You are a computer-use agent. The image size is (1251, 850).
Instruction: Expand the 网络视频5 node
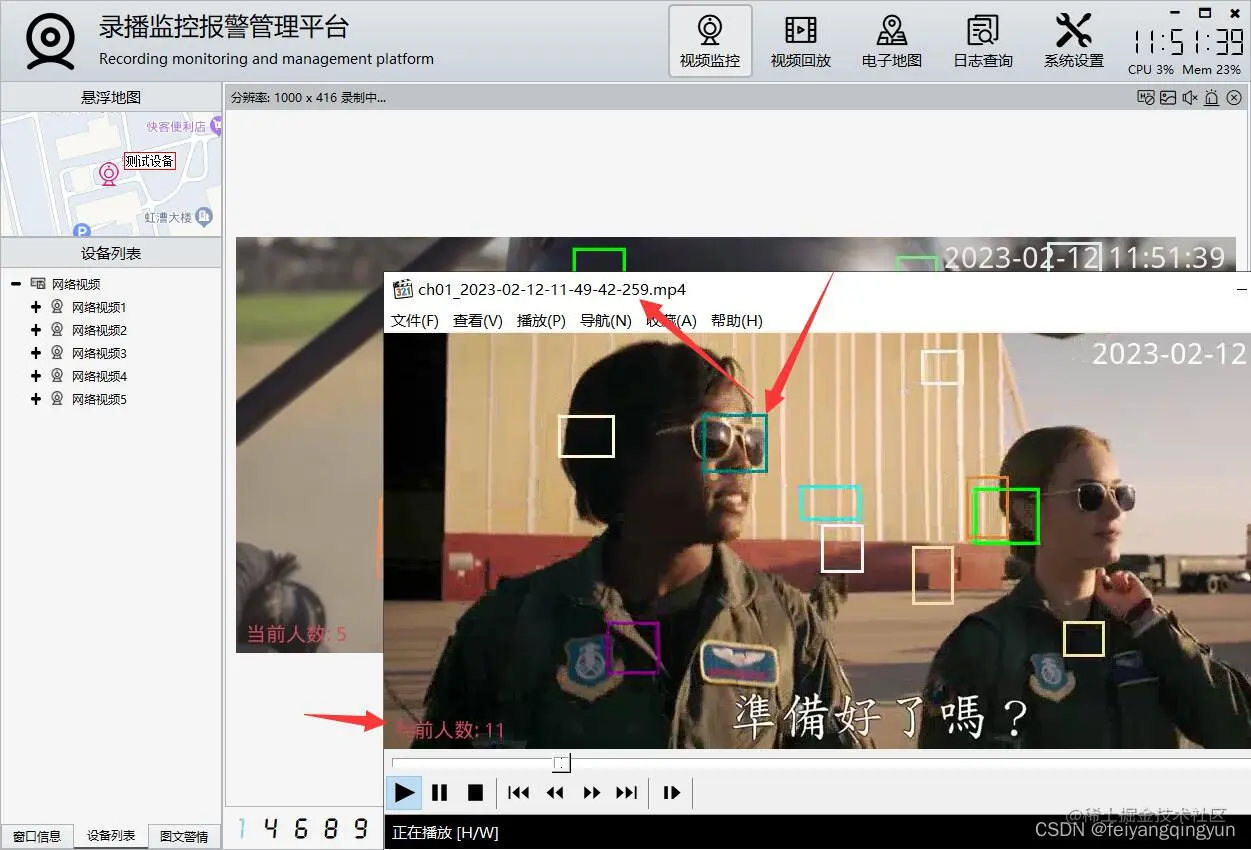[x=36, y=399]
